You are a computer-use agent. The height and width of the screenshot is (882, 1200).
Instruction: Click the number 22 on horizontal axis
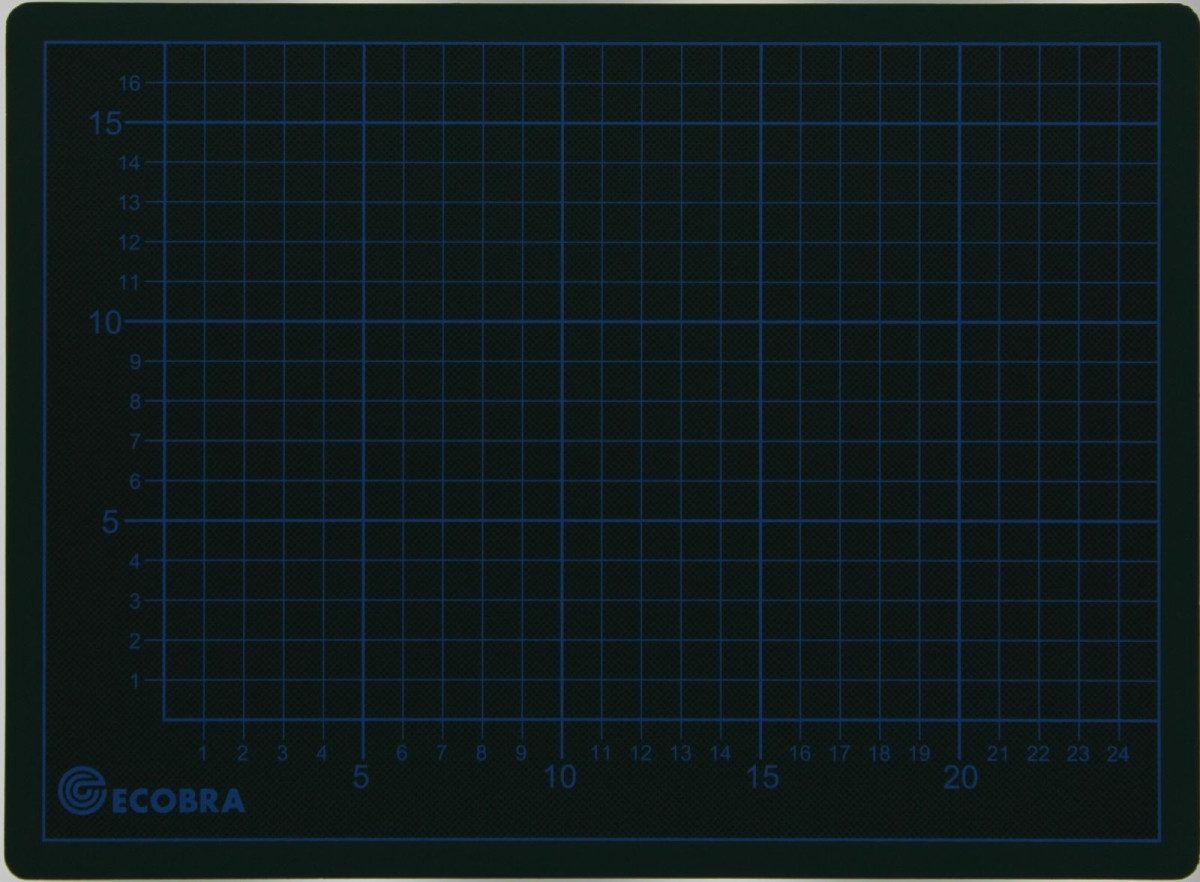click(x=1039, y=753)
